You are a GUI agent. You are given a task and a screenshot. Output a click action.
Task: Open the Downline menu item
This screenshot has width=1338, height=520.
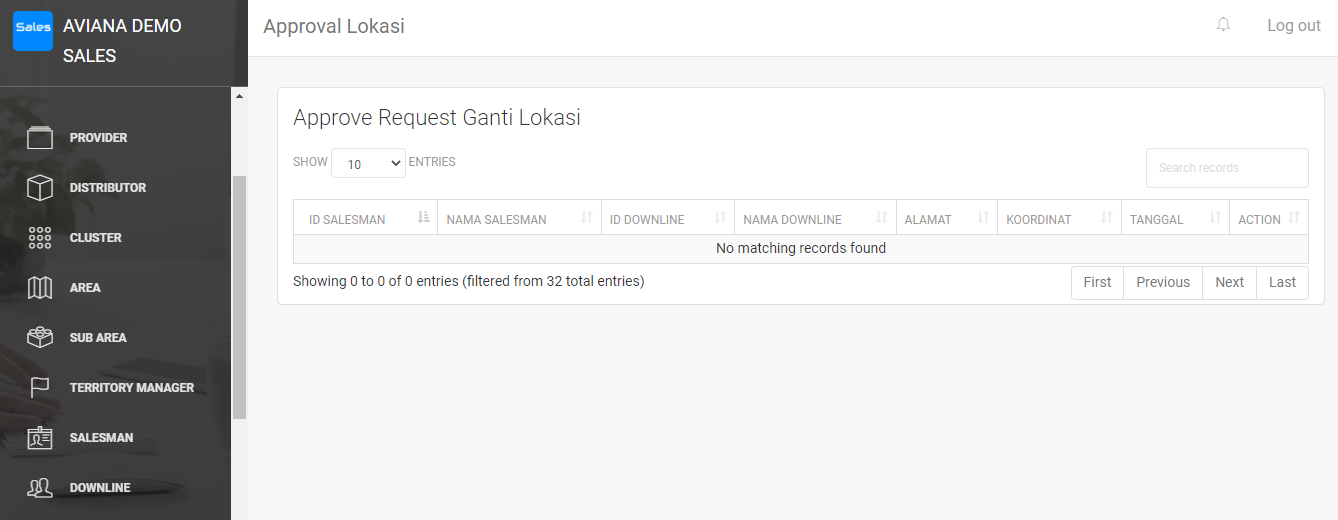pyautogui.click(x=100, y=488)
